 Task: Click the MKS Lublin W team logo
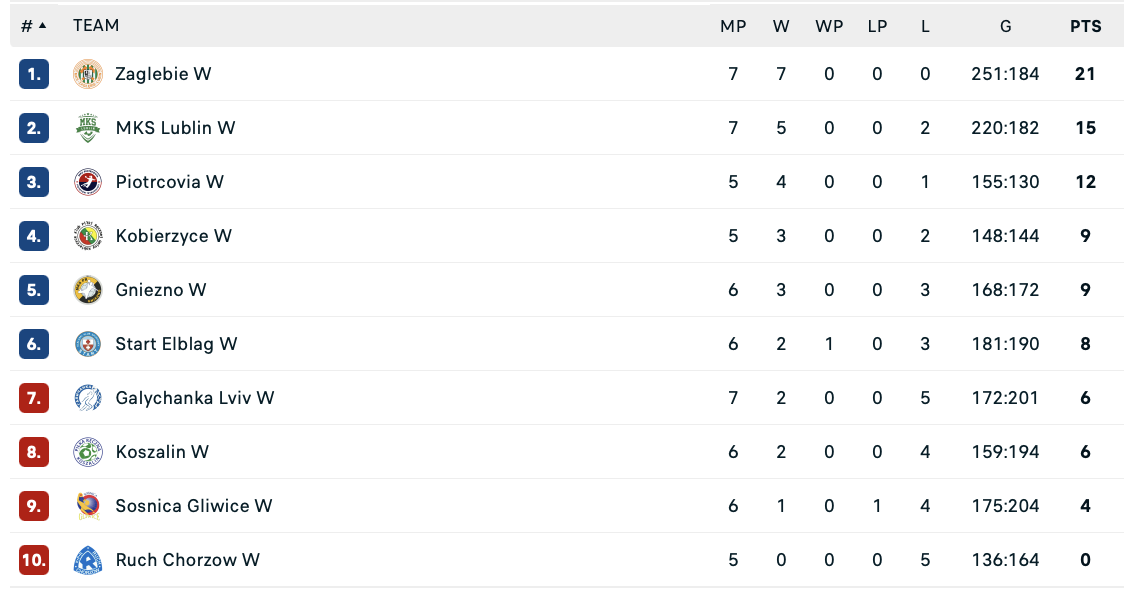88,128
